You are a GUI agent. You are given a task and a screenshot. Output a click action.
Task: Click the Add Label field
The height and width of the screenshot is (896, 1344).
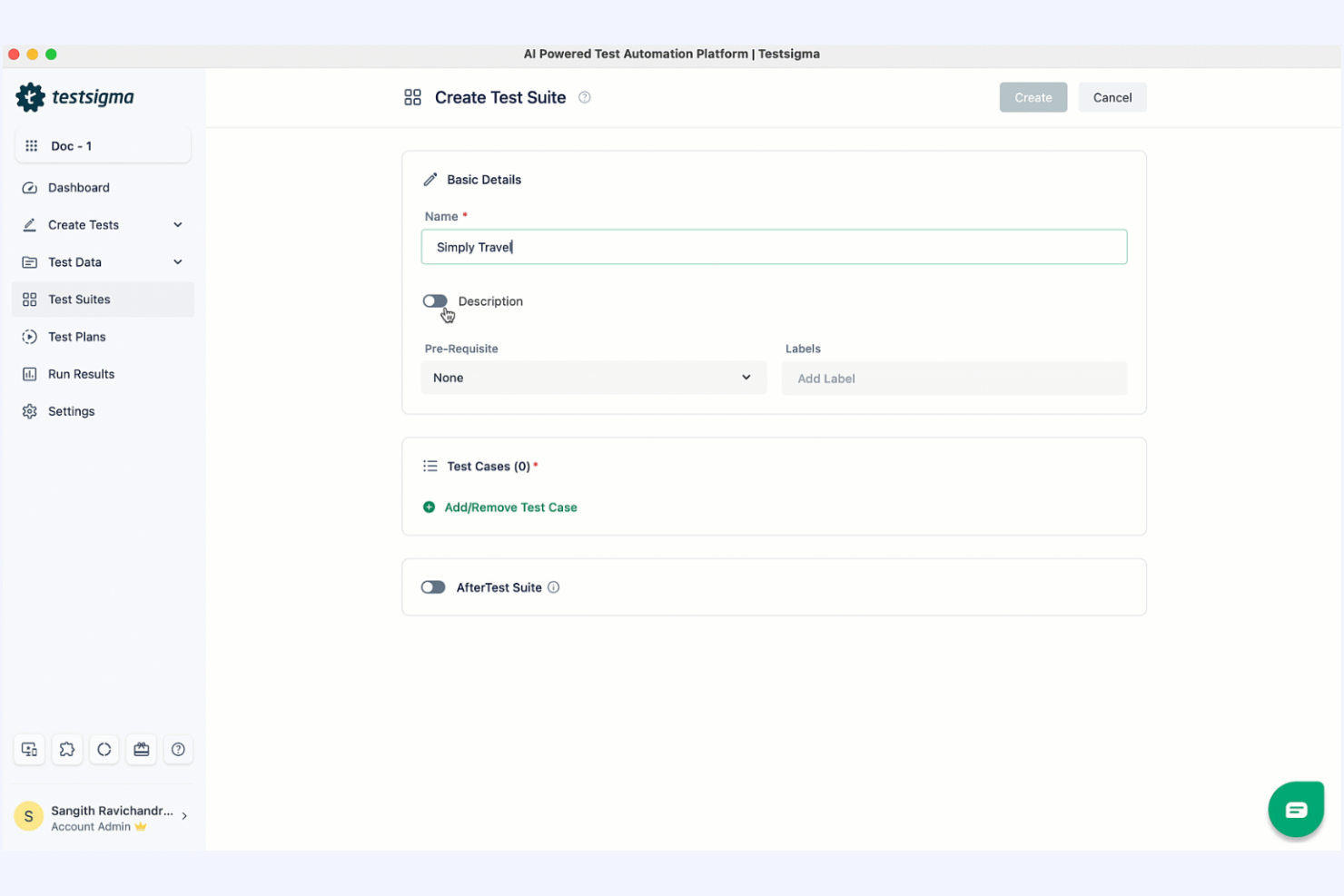click(954, 378)
